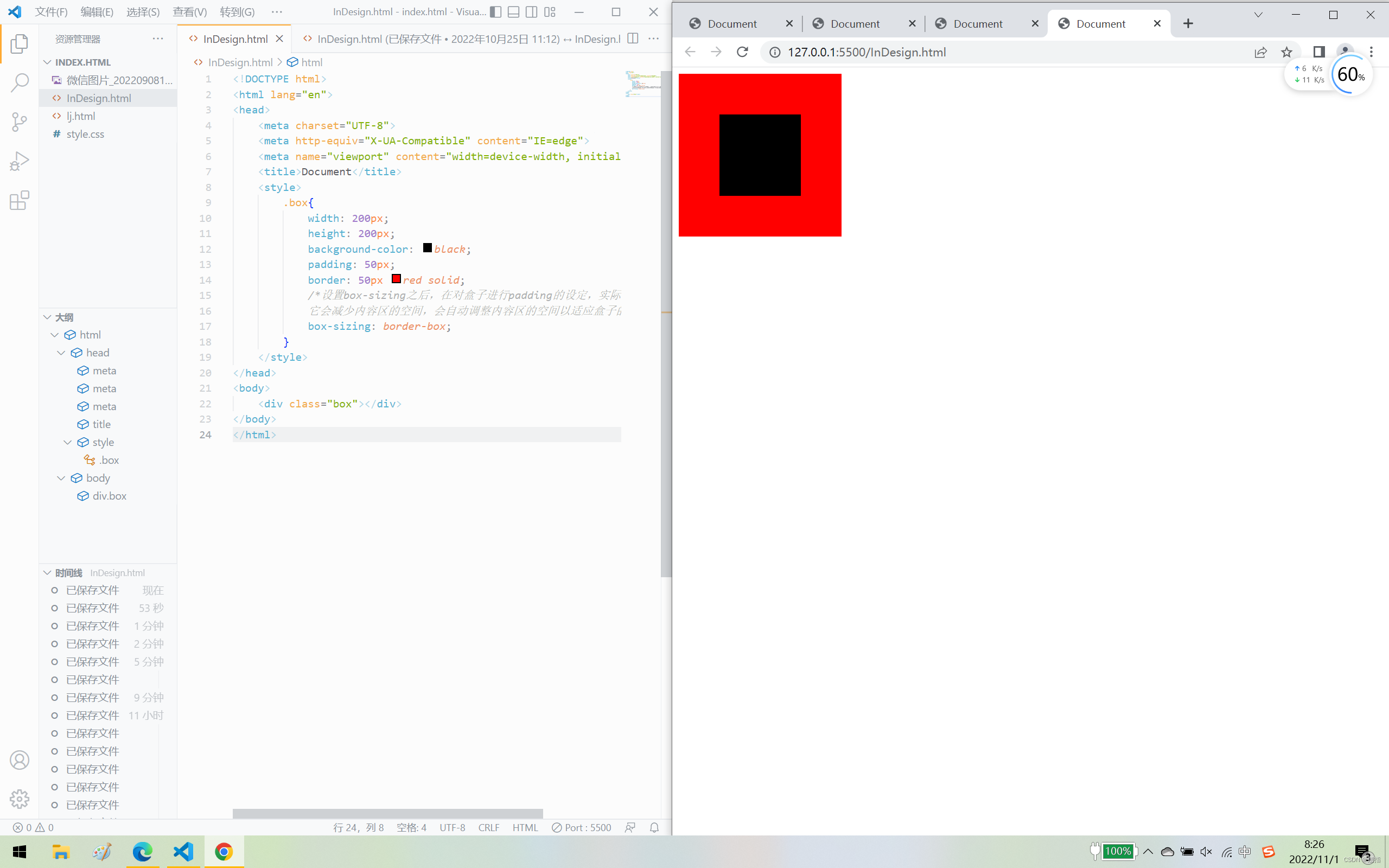Viewport: 1389px width, 868px height.
Task: Open the 编辑(E) menu
Action: [97, 12]
